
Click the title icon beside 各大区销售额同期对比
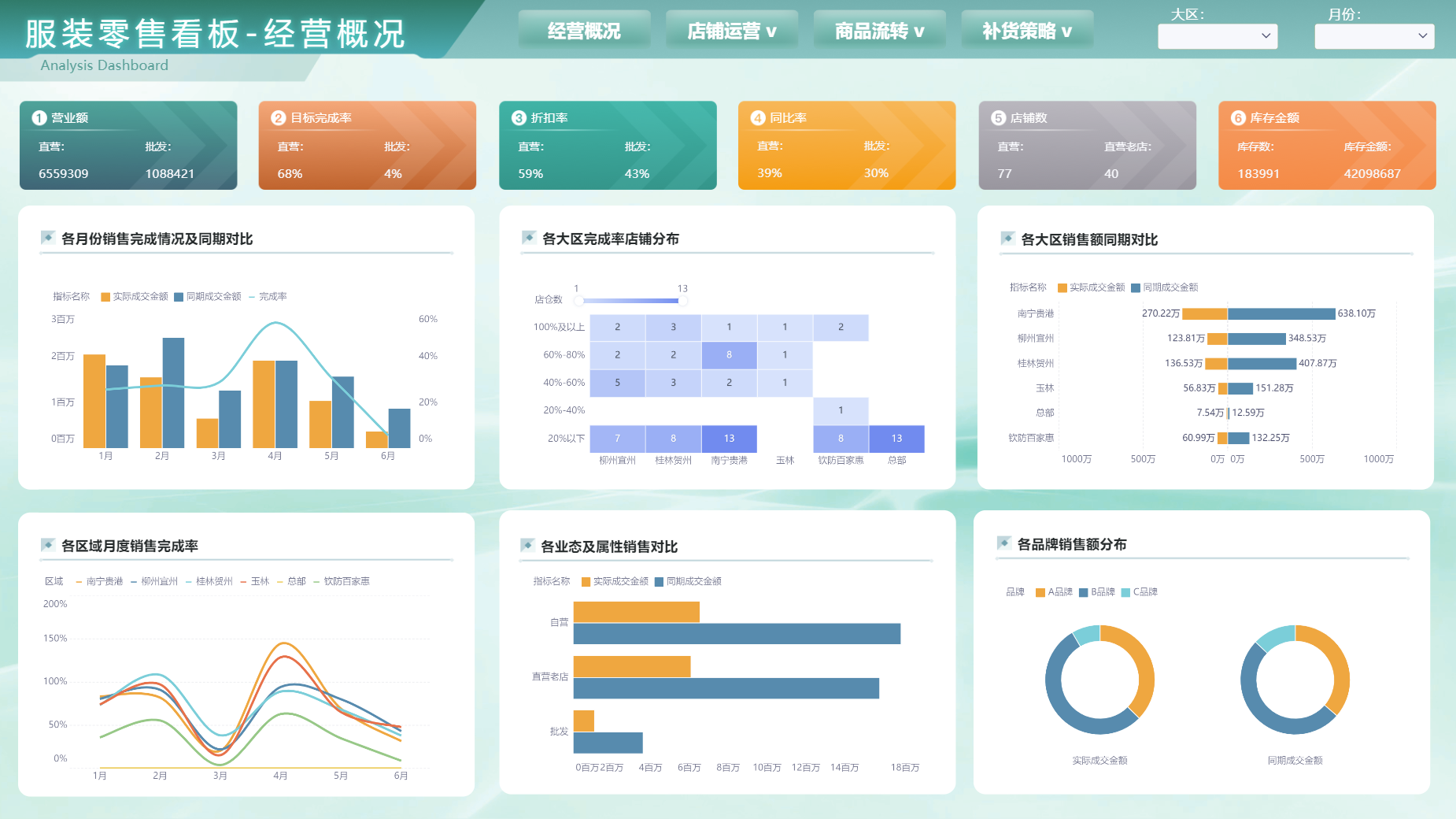[x=1007, y=239]
